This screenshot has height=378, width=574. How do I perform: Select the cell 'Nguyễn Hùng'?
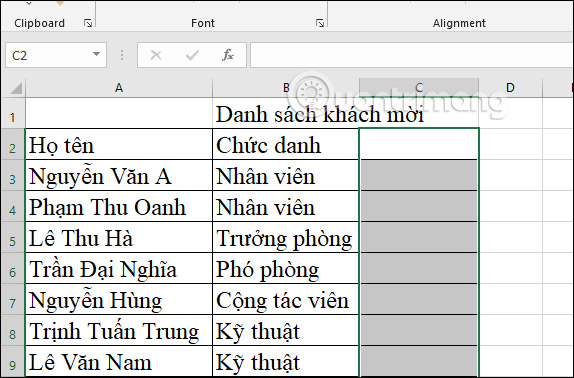(119, 299)
